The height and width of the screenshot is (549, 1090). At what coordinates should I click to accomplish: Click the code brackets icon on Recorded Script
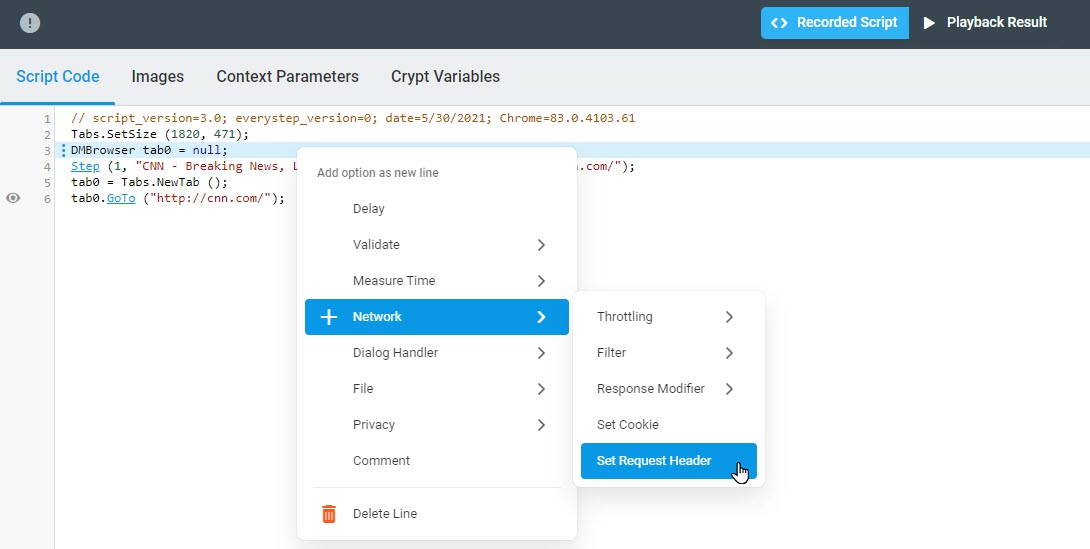[x=779, y=23]
